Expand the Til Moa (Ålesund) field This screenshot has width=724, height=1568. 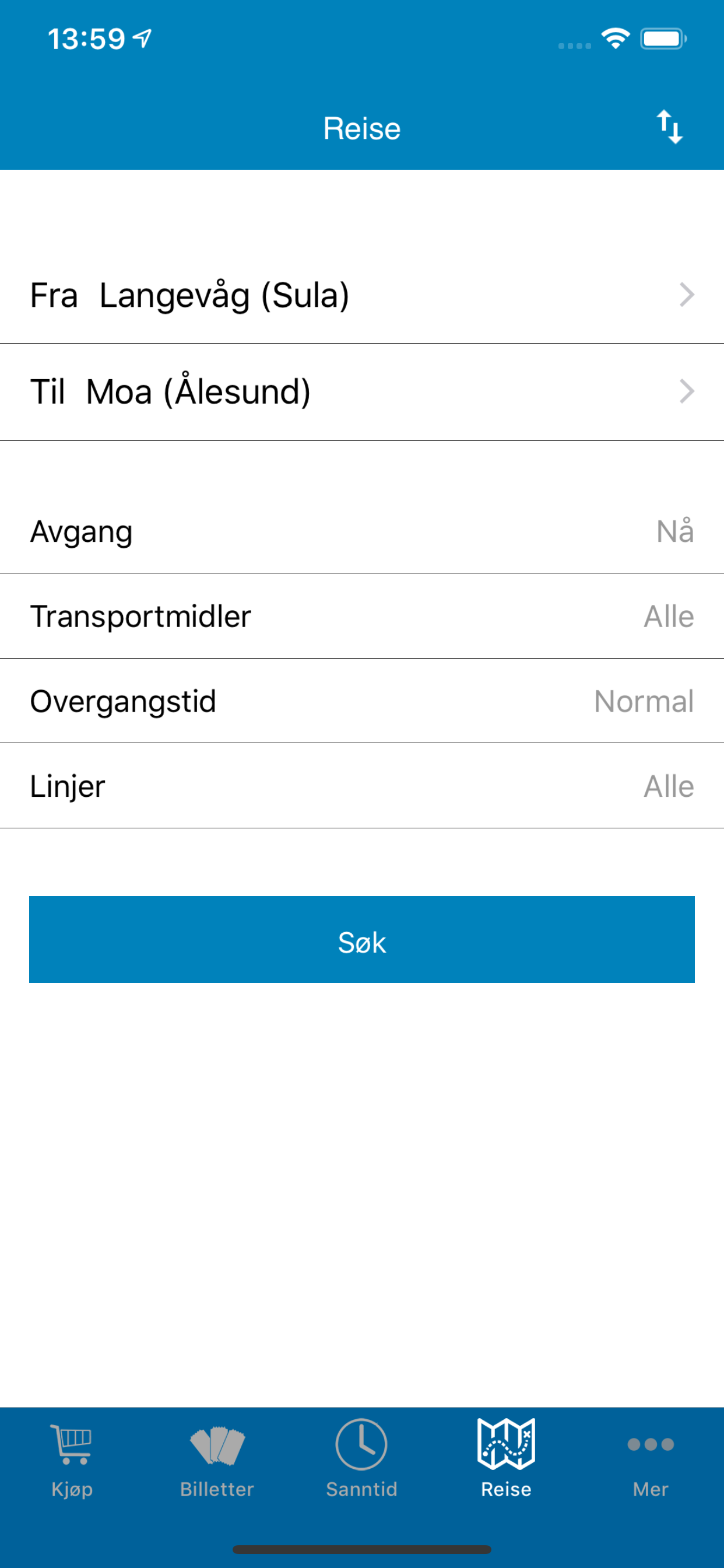pos(362,393)
